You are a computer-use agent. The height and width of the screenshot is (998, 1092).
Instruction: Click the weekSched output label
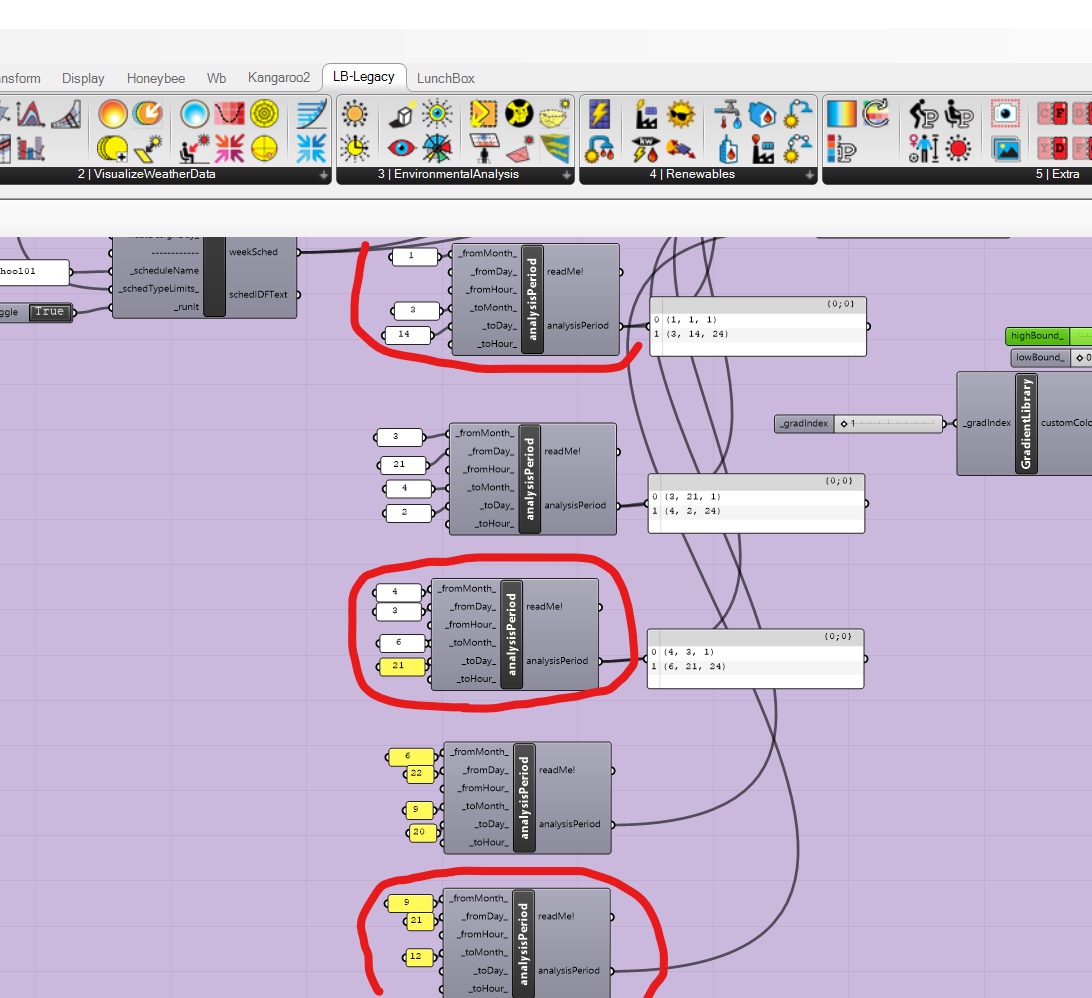[x=254, y=252]
